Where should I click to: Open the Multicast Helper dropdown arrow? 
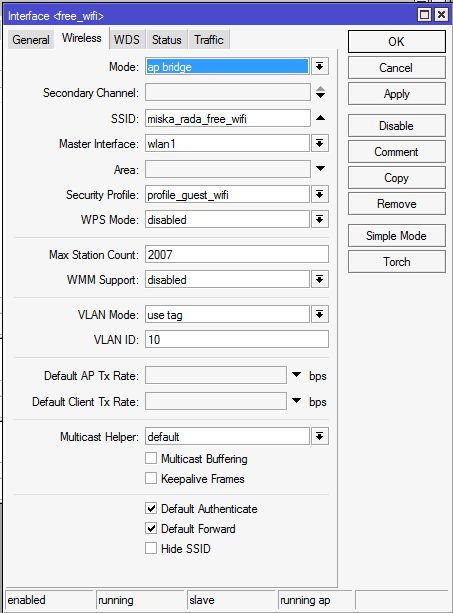pos(319,436)
